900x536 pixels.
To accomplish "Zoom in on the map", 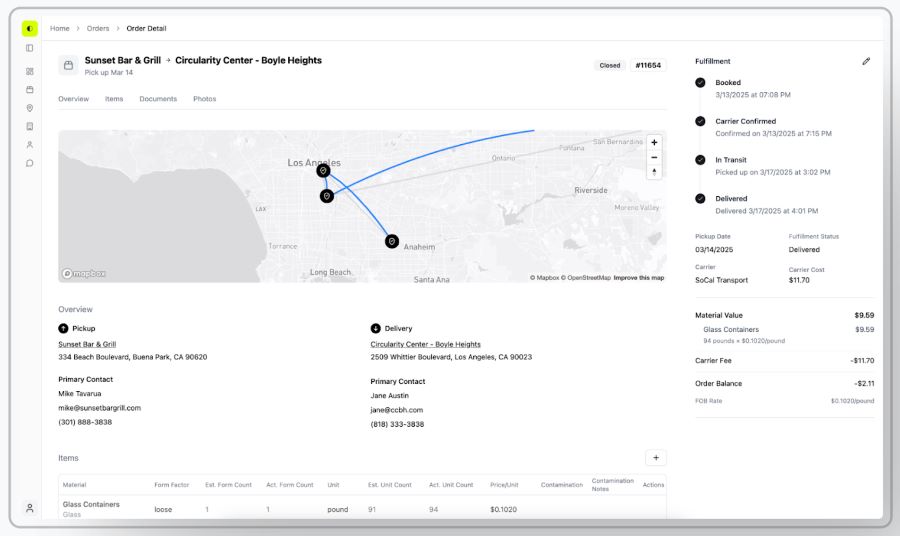I will [x=654, y=142].
